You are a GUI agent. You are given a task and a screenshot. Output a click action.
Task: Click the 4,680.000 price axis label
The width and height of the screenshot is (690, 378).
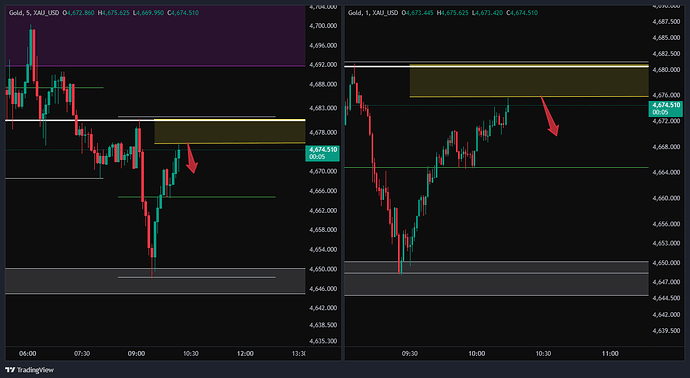(x=667, y=70)
